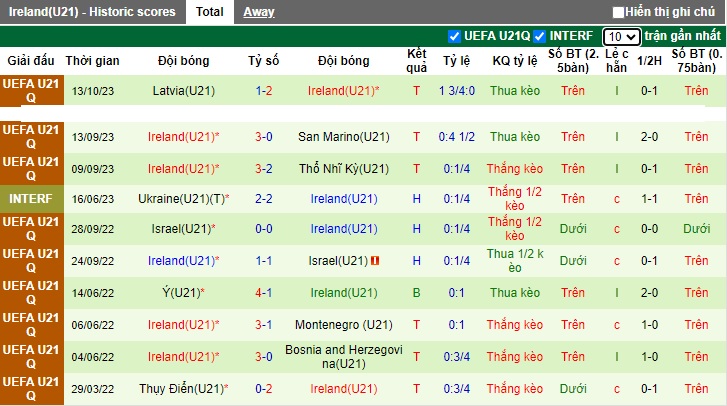
Task: Click the KQ tỷ lệ column header
Action: pyautogui.click(x=515, y=61)
